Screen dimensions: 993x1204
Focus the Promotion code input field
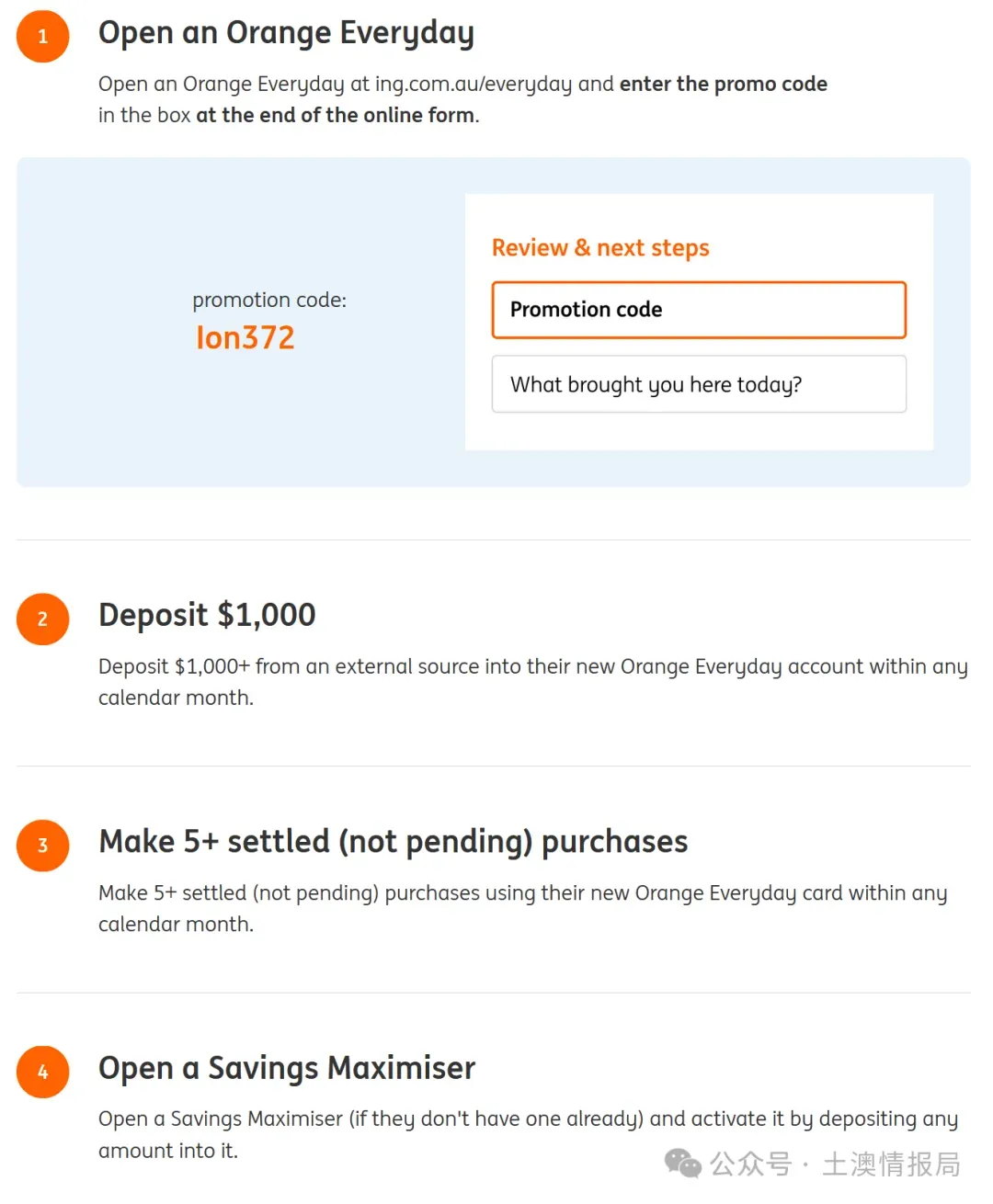(699, 310)
